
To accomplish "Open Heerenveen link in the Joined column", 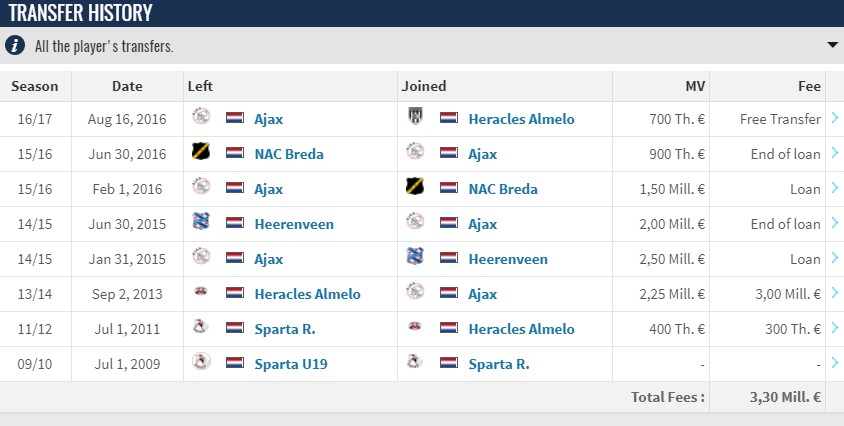I will coord(508,259).
